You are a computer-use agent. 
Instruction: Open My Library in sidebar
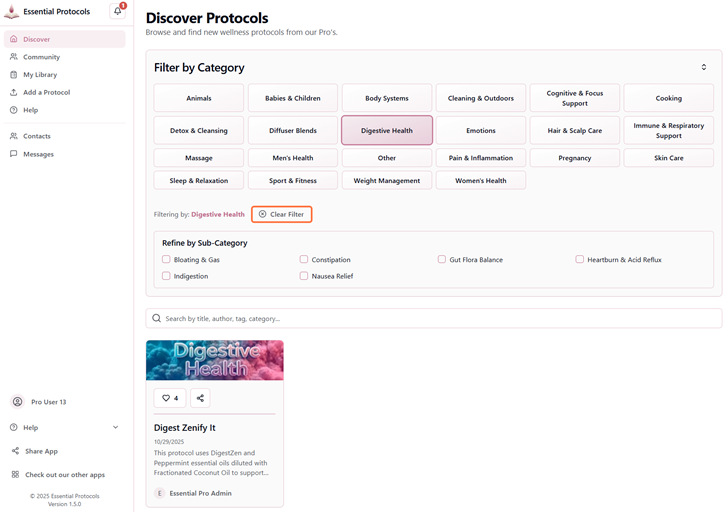pyautogui.click(x=40, y=75)
